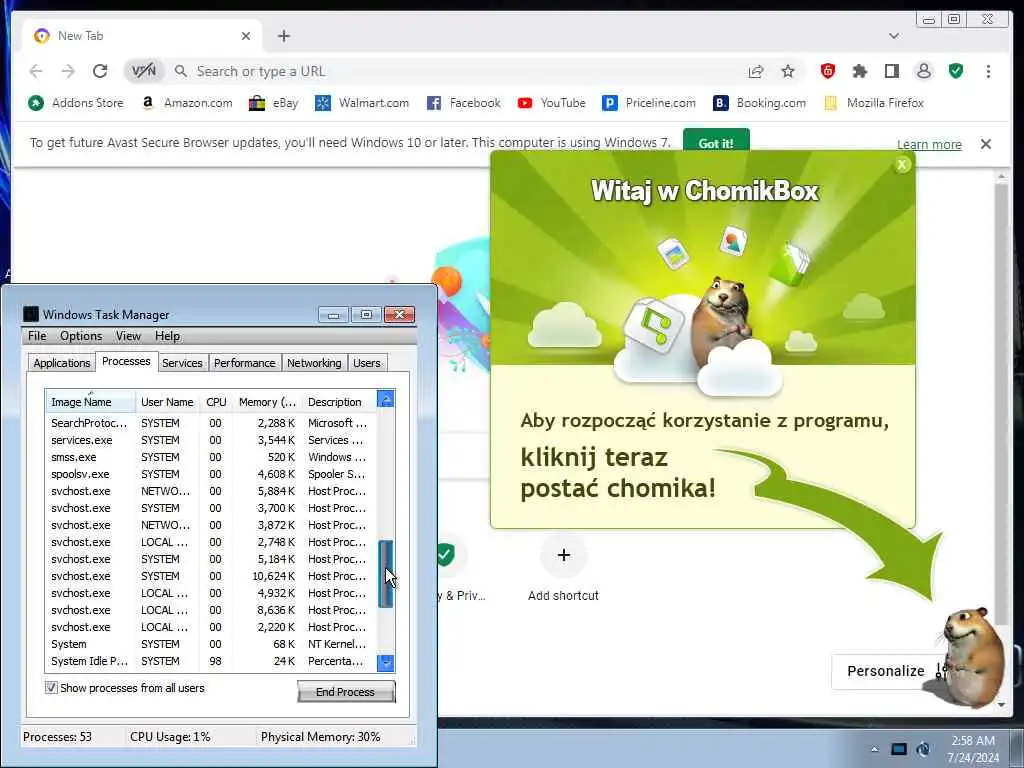Open the eBay bookmark

[274, 103]
